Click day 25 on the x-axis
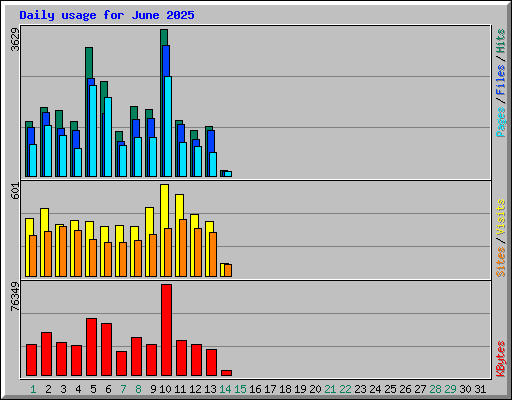Image resolution: width=512 pixels, height=400 pixels. [x=390, y=389]
